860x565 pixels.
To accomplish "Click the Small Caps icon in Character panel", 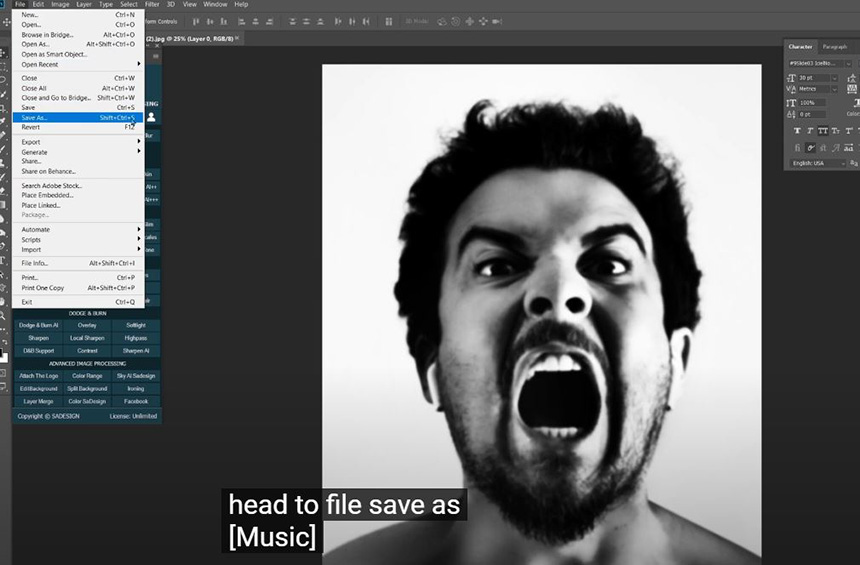I will point(834,131).
